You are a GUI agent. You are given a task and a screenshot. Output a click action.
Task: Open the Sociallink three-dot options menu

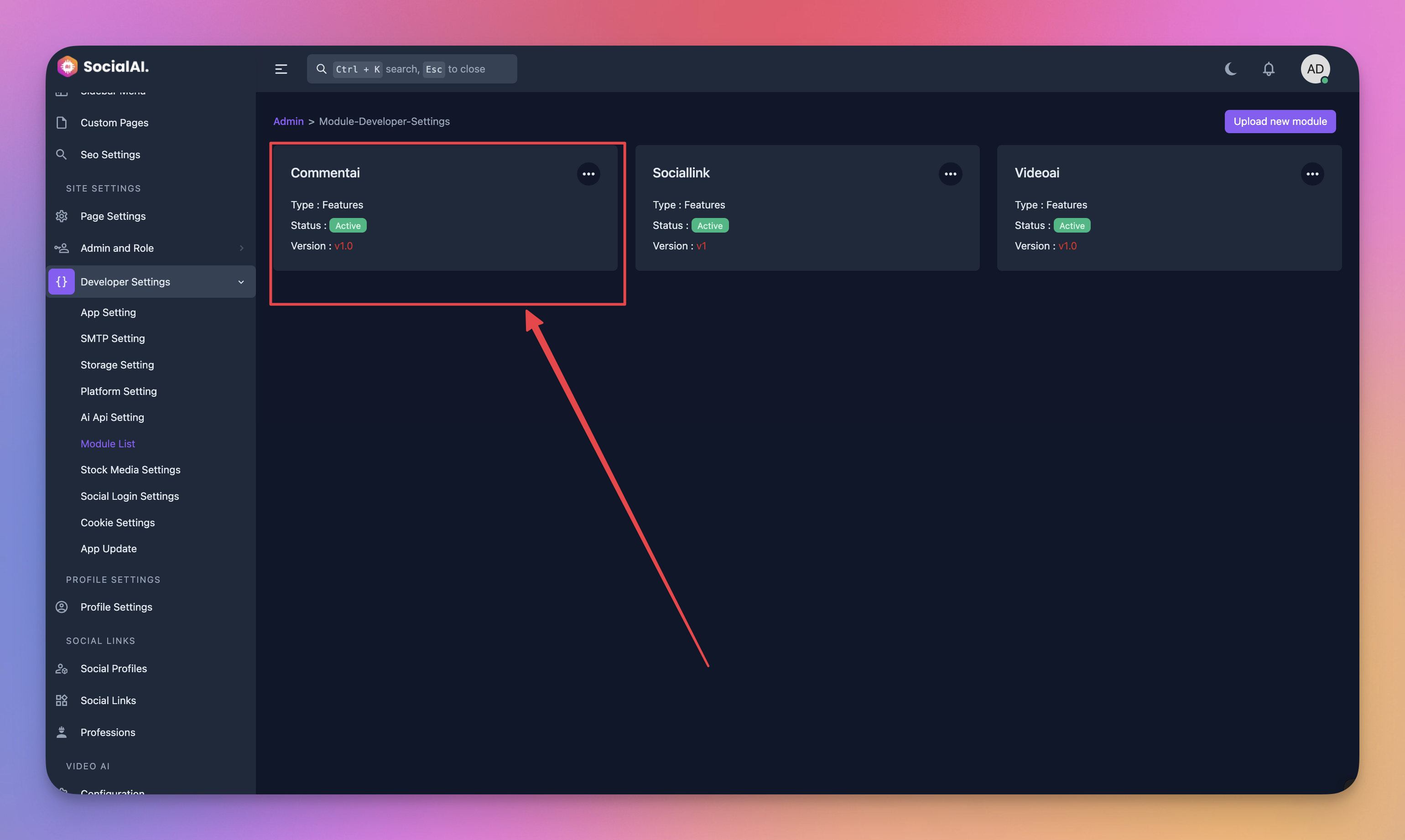pyautogui.click(x=950, y=174)
